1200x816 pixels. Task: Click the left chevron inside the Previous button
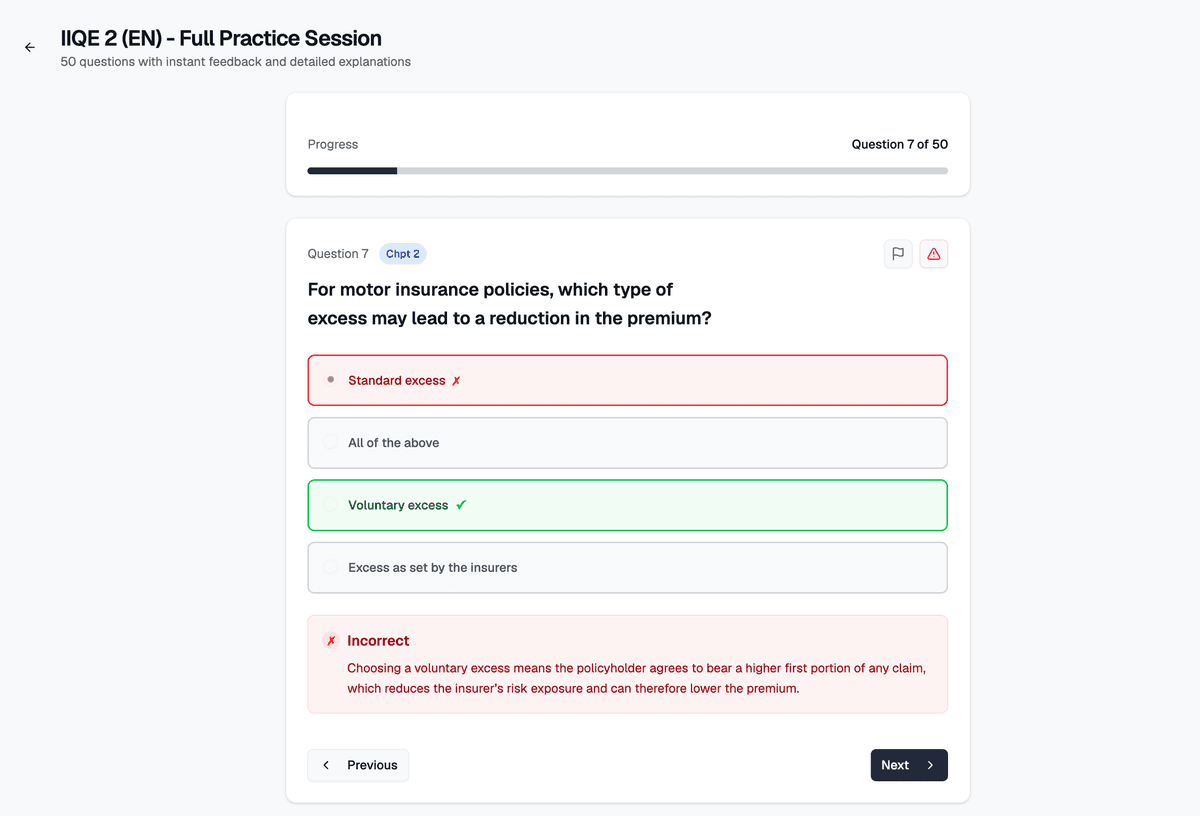point(326,765)
